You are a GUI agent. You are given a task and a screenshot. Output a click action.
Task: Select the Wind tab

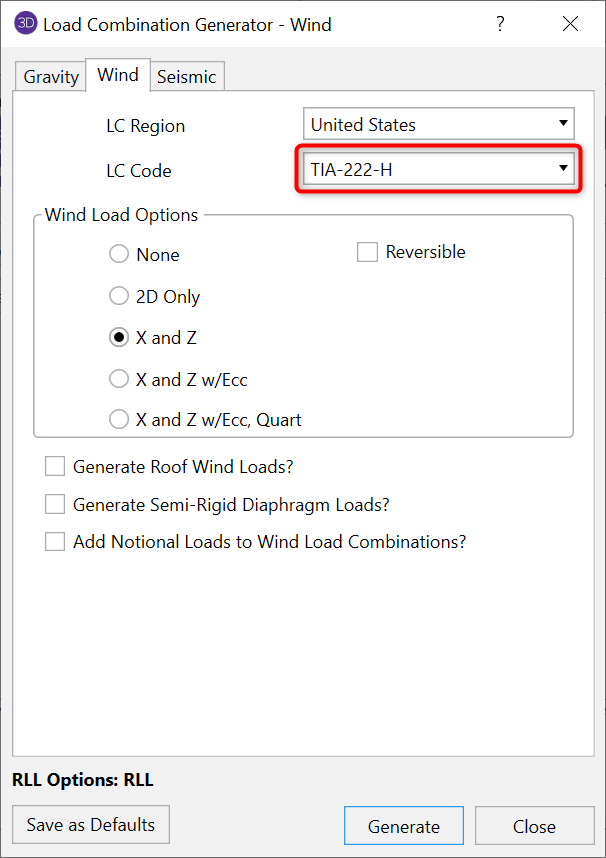[x=118, y=75]
